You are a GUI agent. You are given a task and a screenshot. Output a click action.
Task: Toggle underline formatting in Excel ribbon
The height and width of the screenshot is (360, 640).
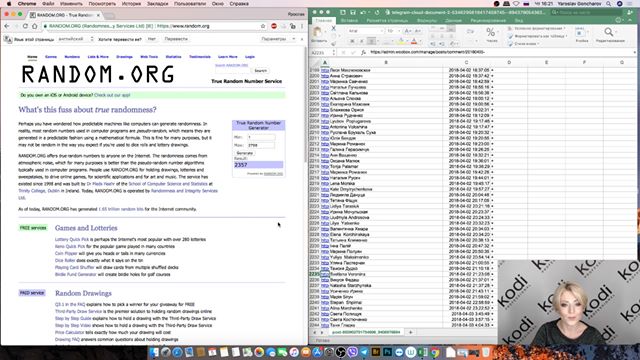tap(371, 41)
